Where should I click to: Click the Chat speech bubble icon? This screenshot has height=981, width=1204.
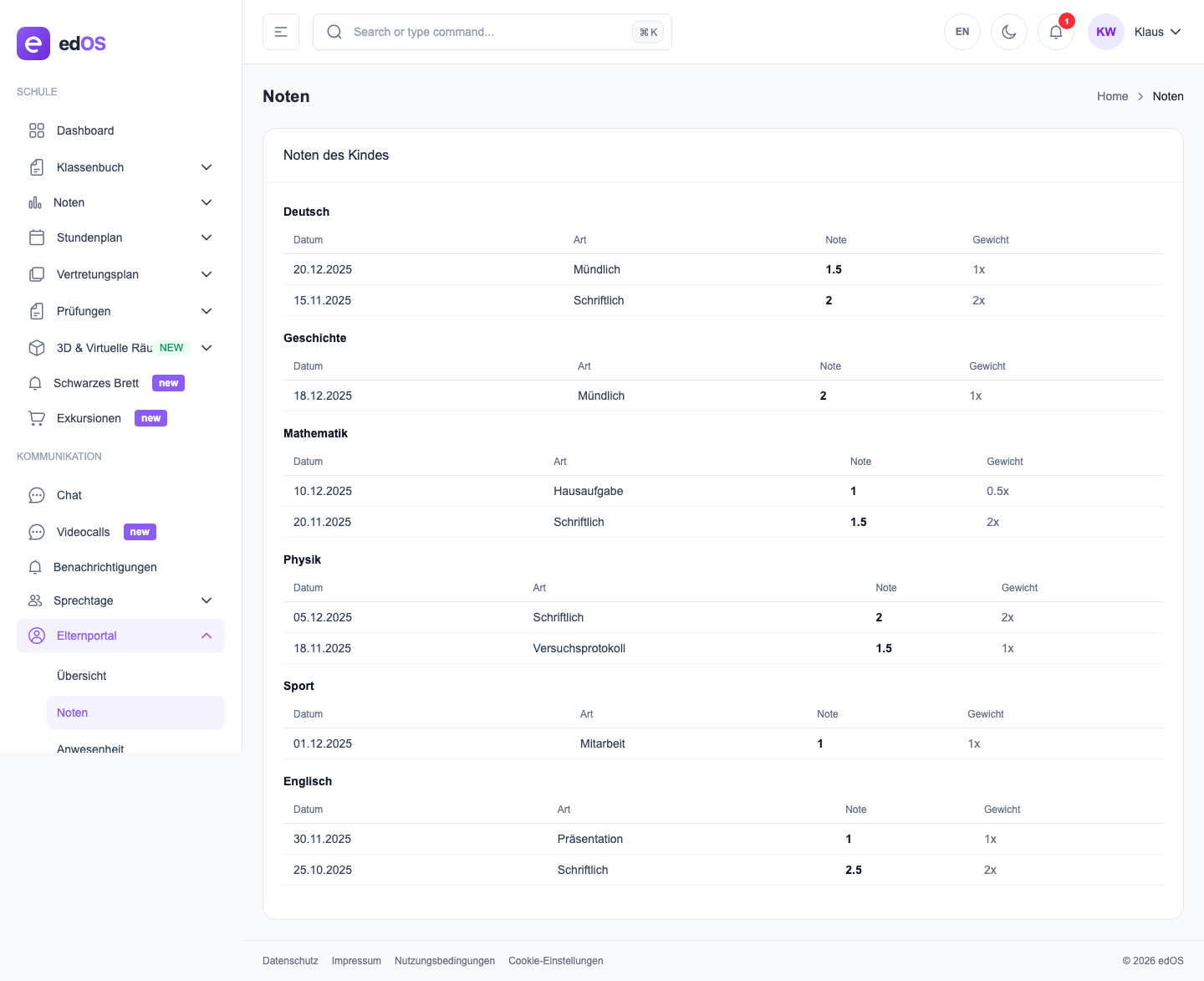point(37,495)
